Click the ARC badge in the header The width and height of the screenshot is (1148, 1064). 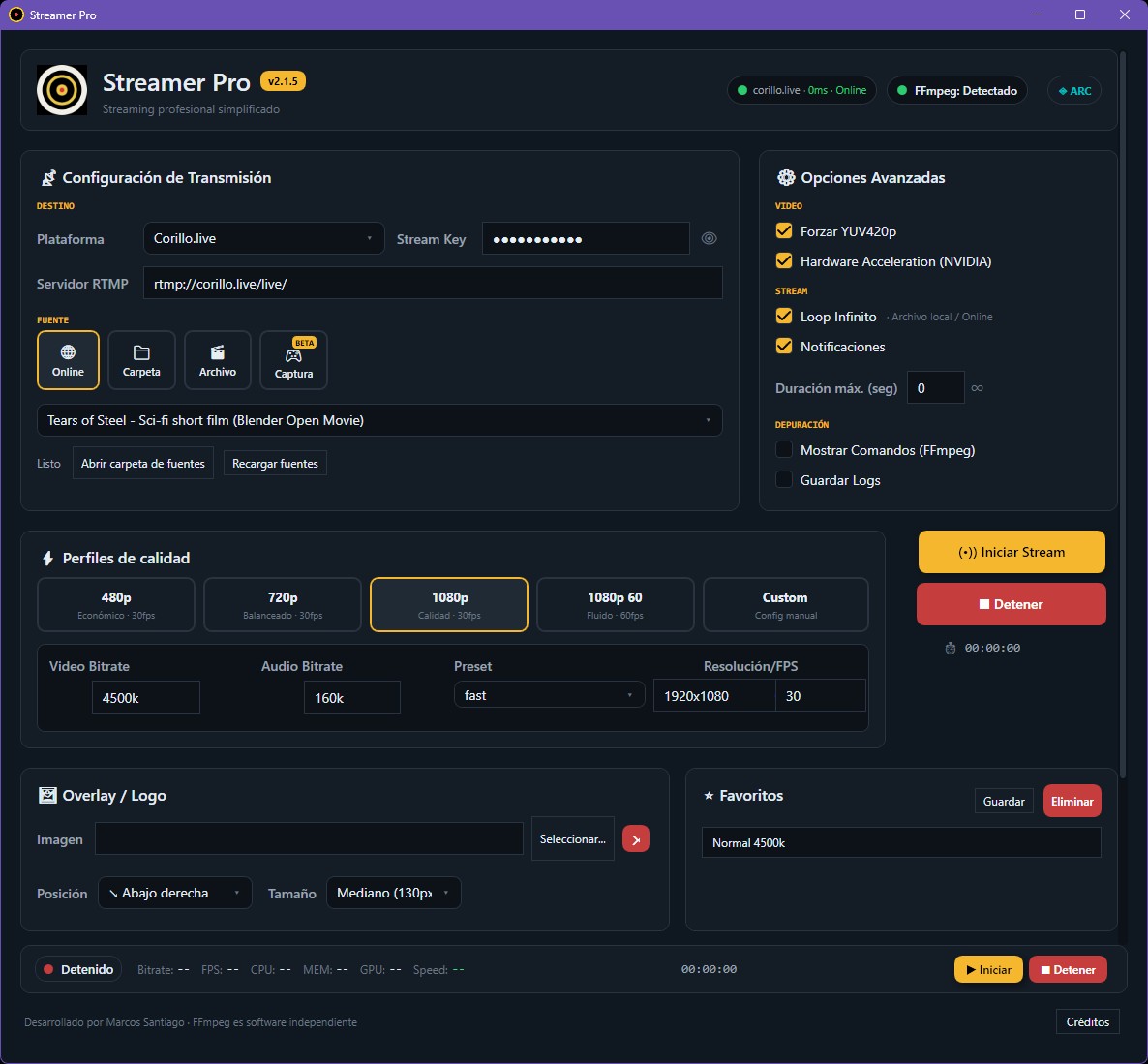1073,89
